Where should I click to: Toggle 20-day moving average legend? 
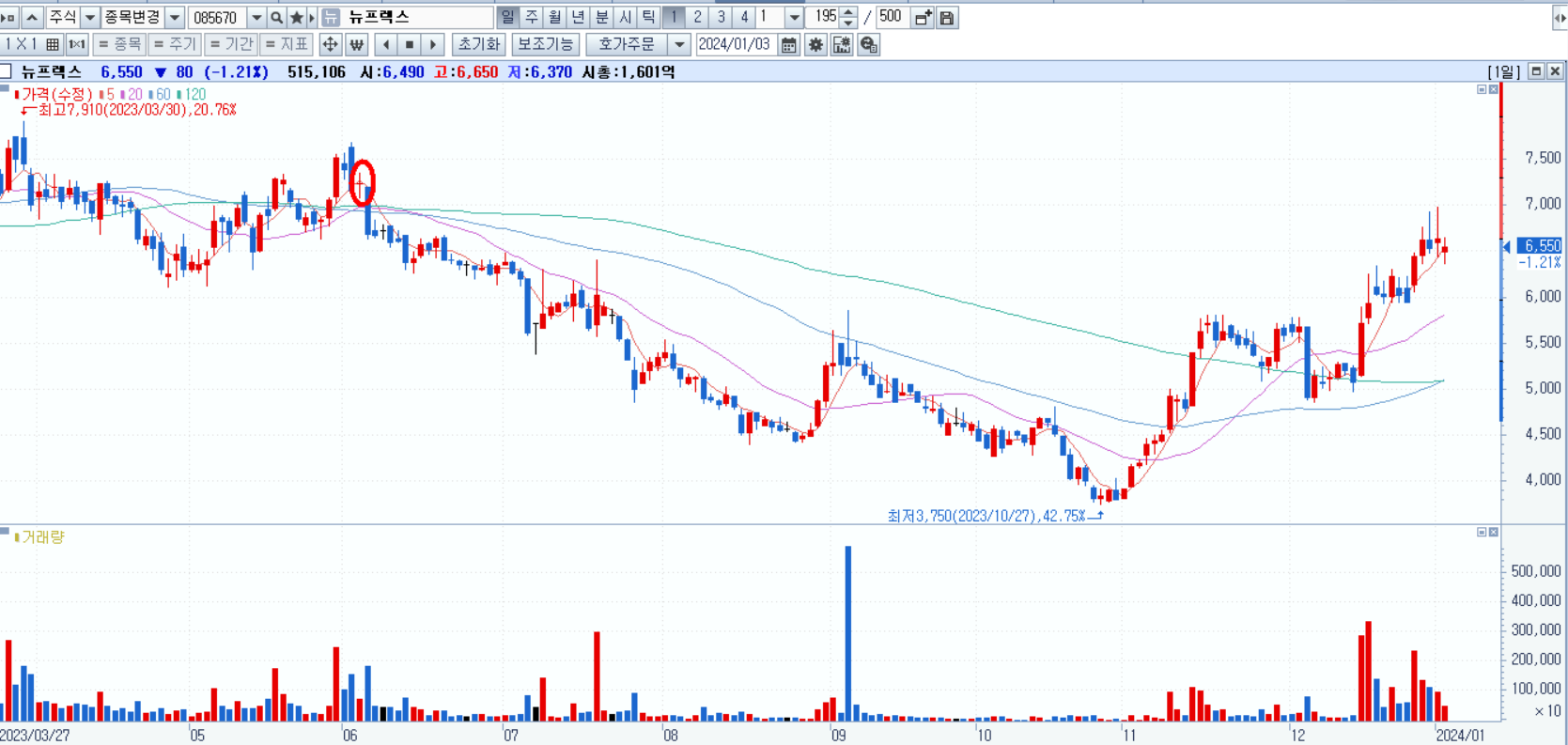pos(132,94)
